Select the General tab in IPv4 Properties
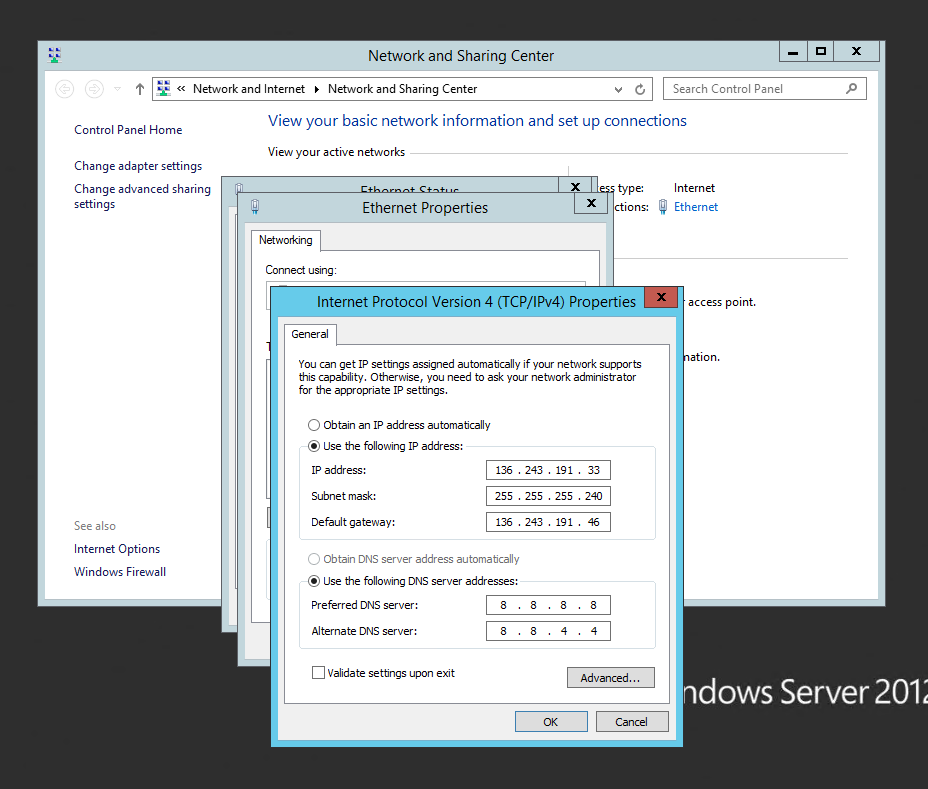This screenshot has width=928, height=789. coord(310,334)
